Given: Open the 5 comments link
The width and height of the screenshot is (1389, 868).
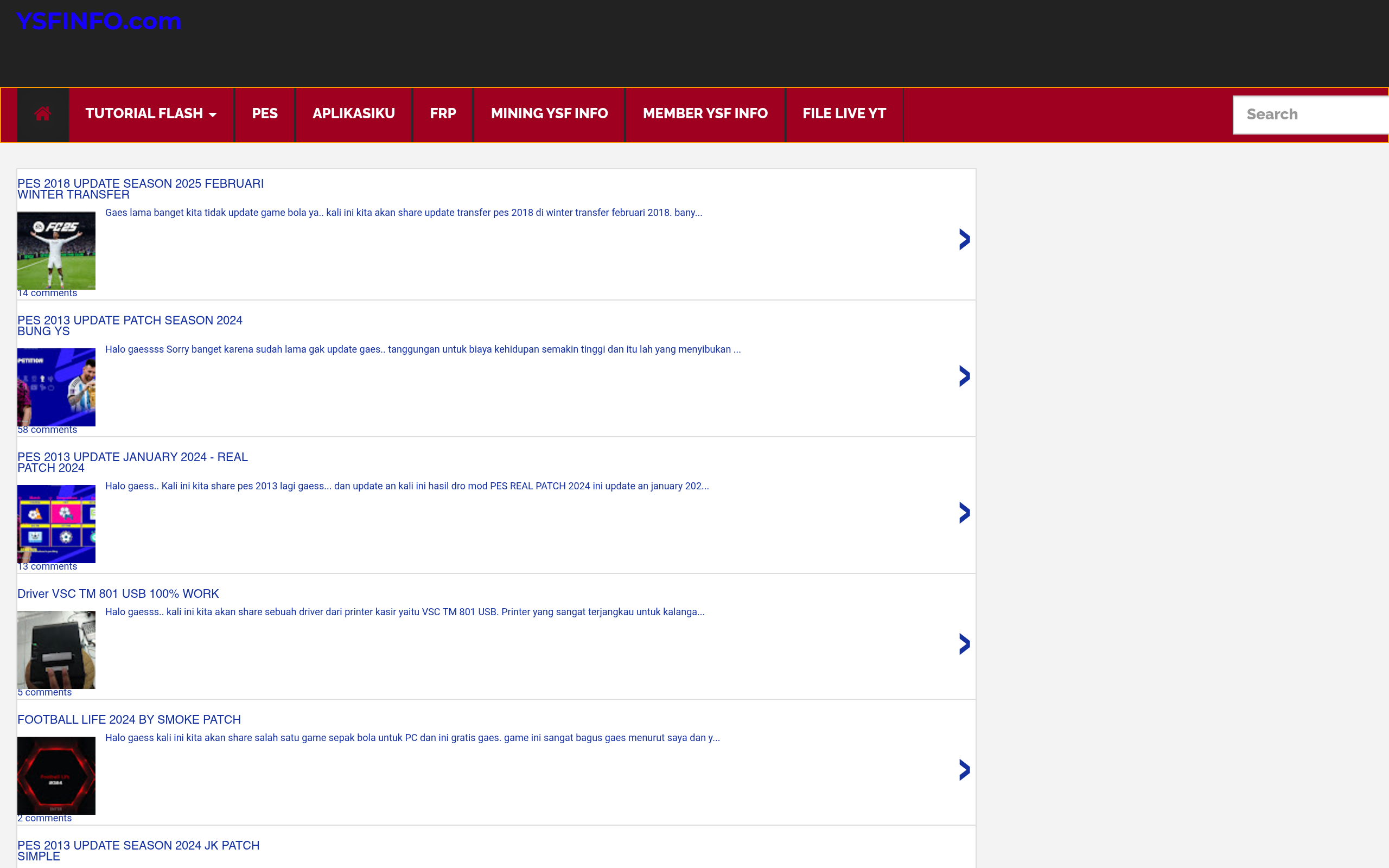Looking at the screenshot, I should 44,692.
